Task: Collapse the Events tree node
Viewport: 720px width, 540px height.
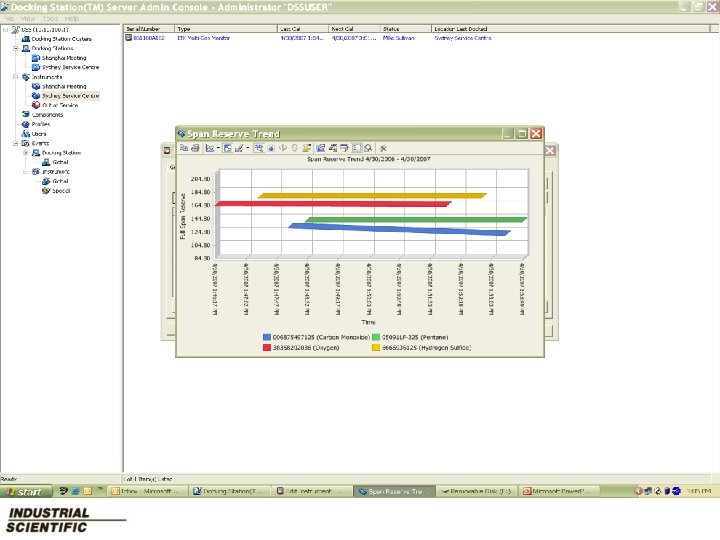Action: pos(16,143)
